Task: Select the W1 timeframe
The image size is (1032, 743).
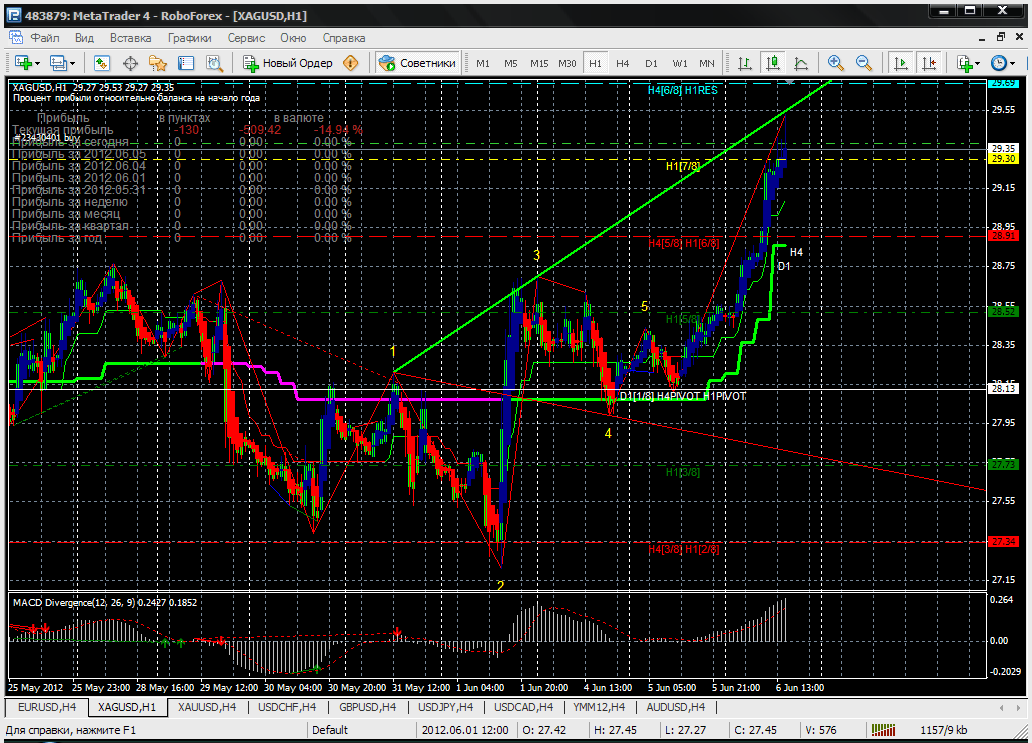Action: [x=679, y=63]
